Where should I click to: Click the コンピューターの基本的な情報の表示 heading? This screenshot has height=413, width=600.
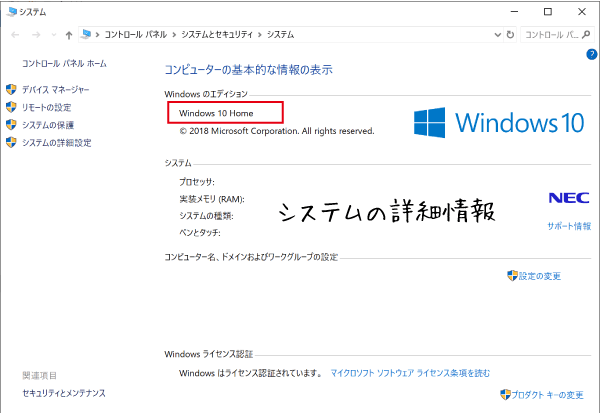coord(249,70)
